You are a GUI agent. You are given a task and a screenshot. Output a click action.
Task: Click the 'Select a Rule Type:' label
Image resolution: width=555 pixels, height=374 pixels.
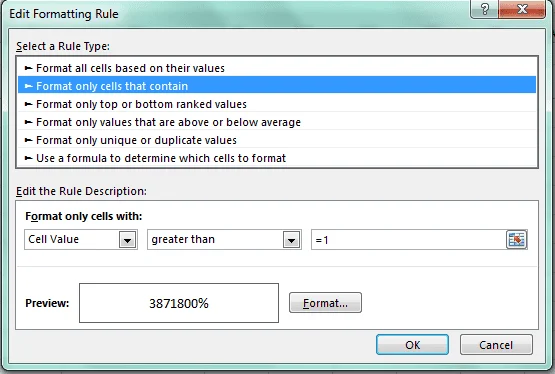click(x=63, y=46)
